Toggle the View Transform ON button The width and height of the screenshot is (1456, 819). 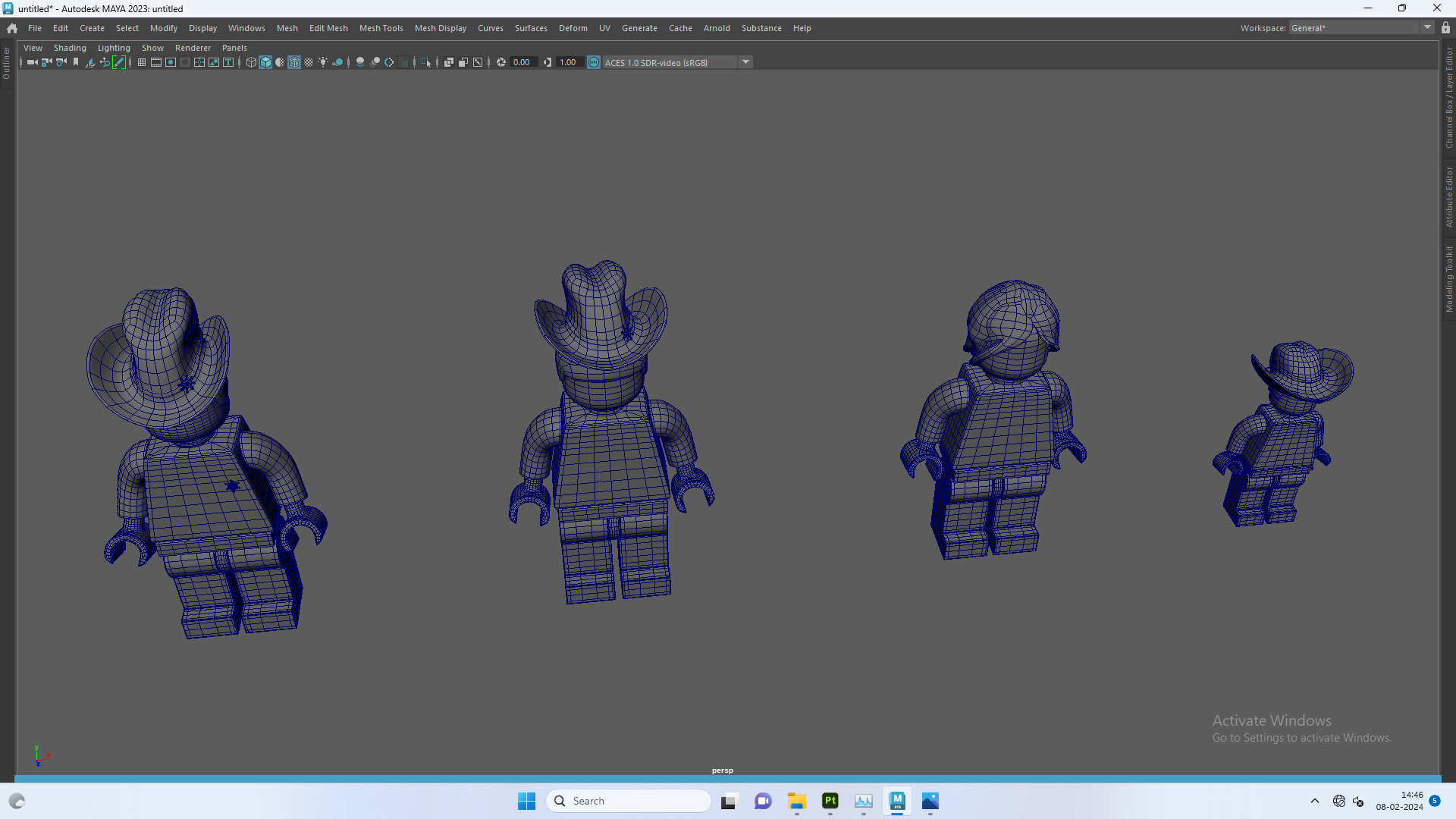[594, 62]
